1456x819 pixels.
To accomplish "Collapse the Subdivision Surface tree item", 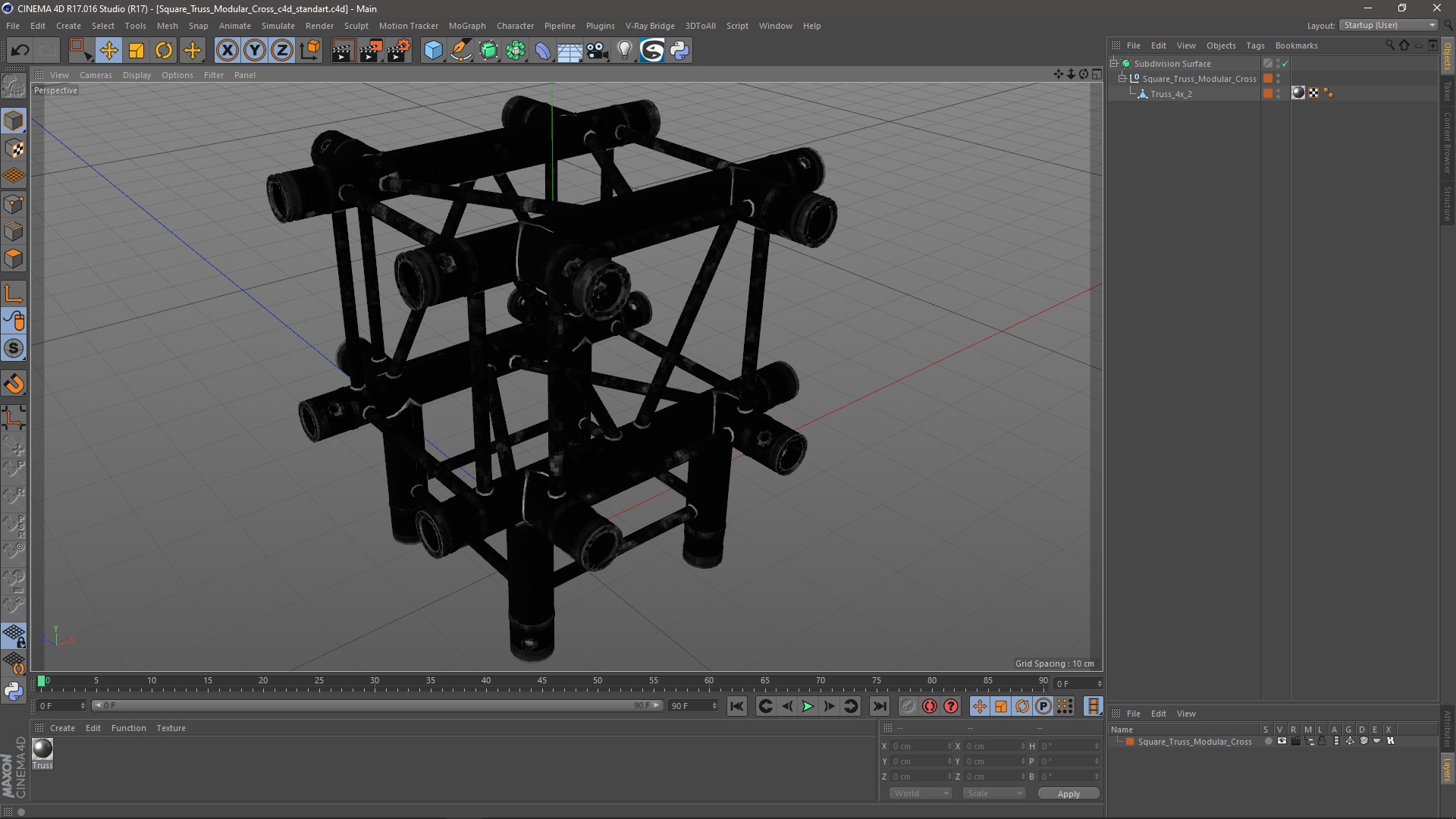I will click(1114, 64).
